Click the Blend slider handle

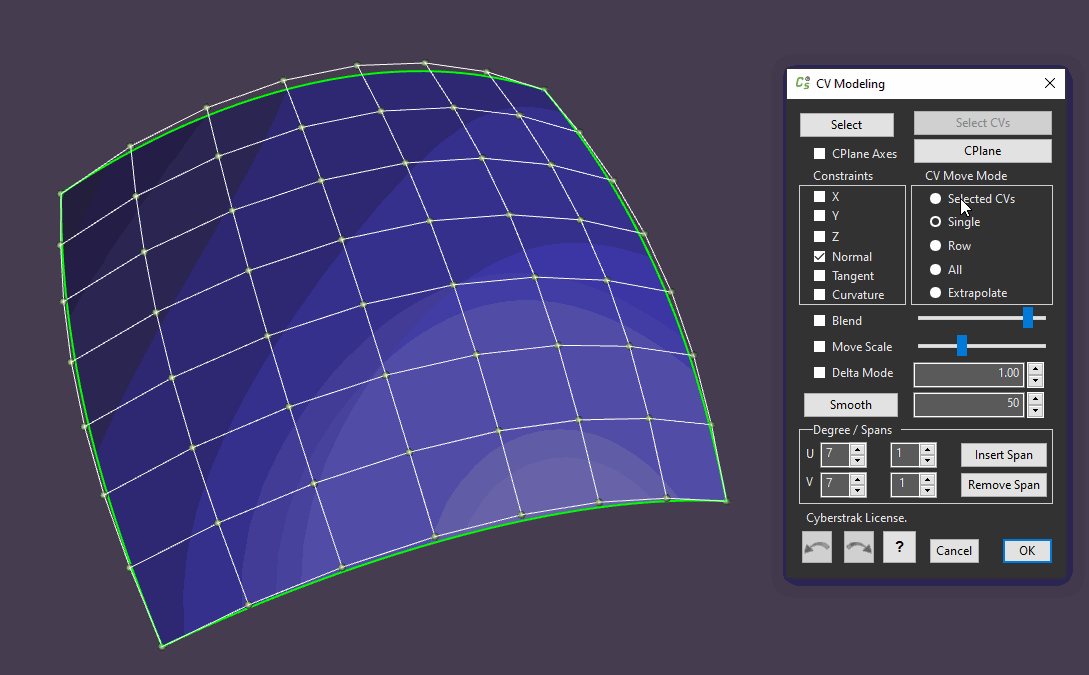coord(1028,318)
